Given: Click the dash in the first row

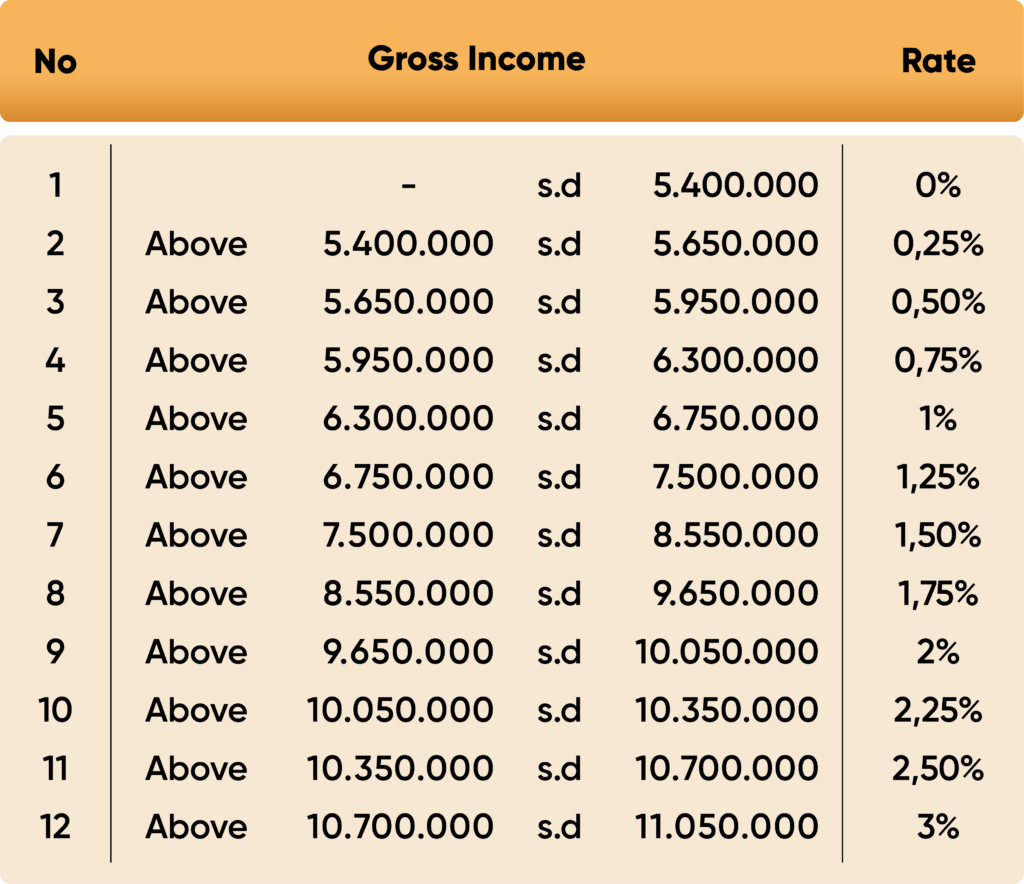Looking at the screenshot, I should [408, 185].
